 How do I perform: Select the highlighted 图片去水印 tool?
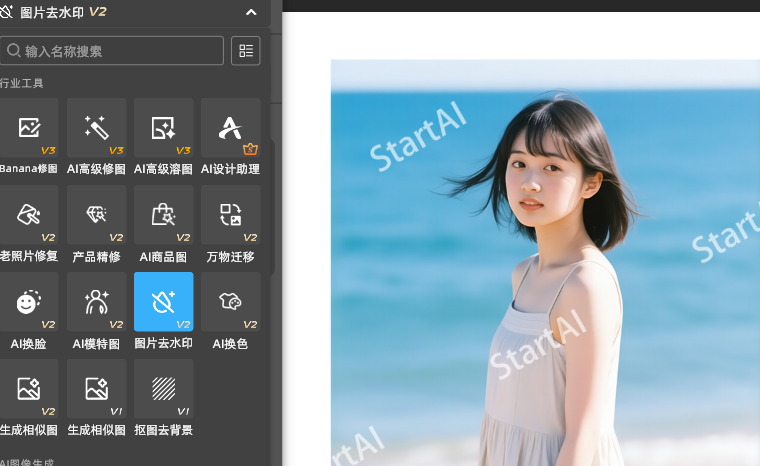pos(163,302)
